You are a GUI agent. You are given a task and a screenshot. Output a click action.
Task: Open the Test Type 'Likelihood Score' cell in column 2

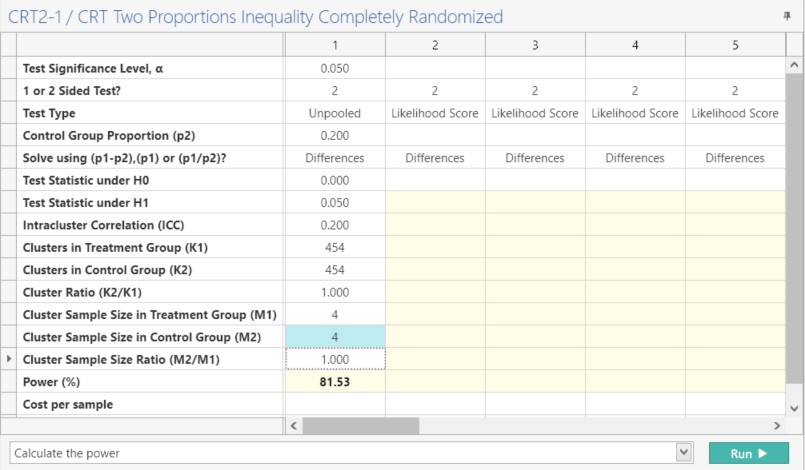click(x=435, y=113)
